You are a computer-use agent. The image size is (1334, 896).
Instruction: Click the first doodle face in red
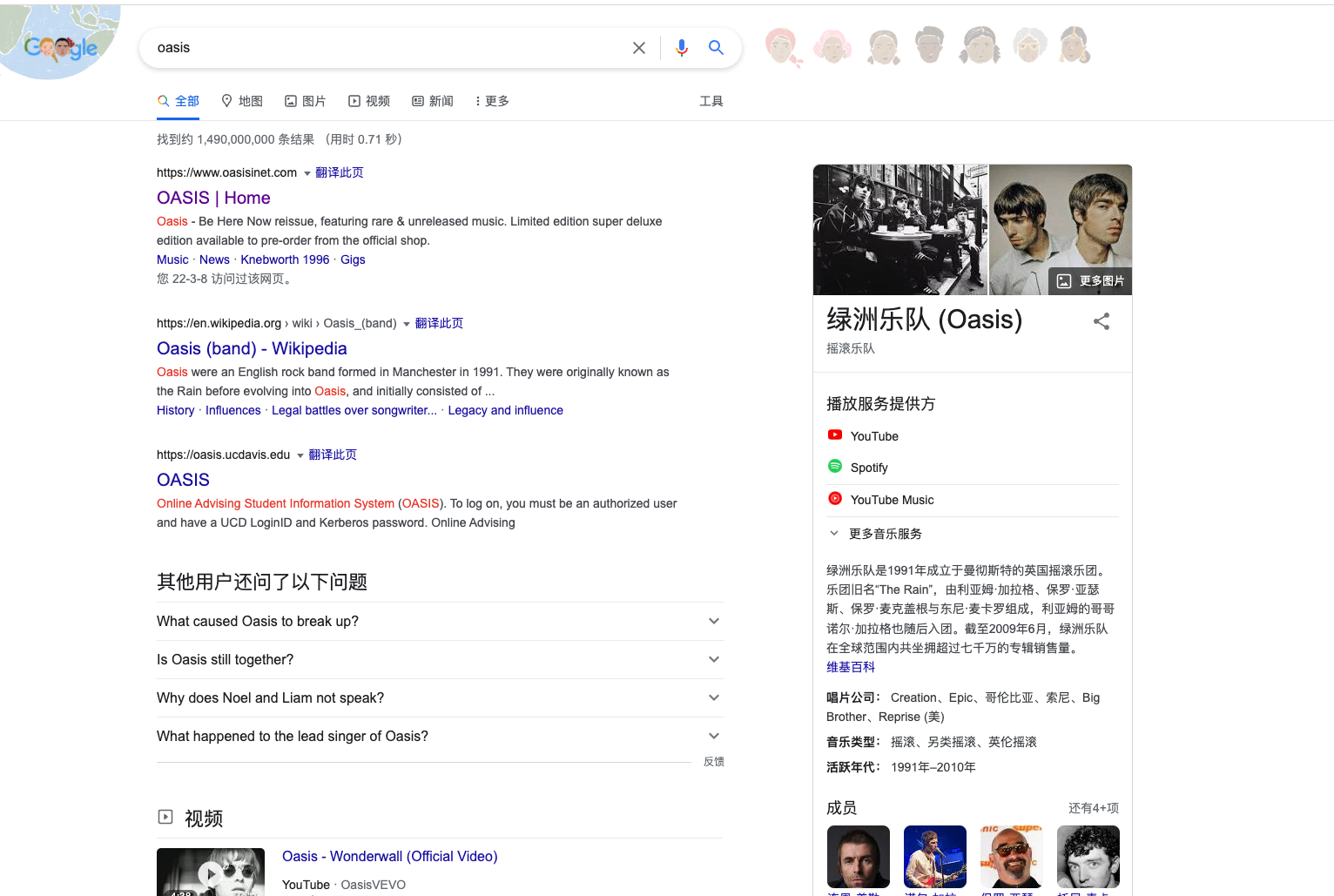click(x=782, y=47)
